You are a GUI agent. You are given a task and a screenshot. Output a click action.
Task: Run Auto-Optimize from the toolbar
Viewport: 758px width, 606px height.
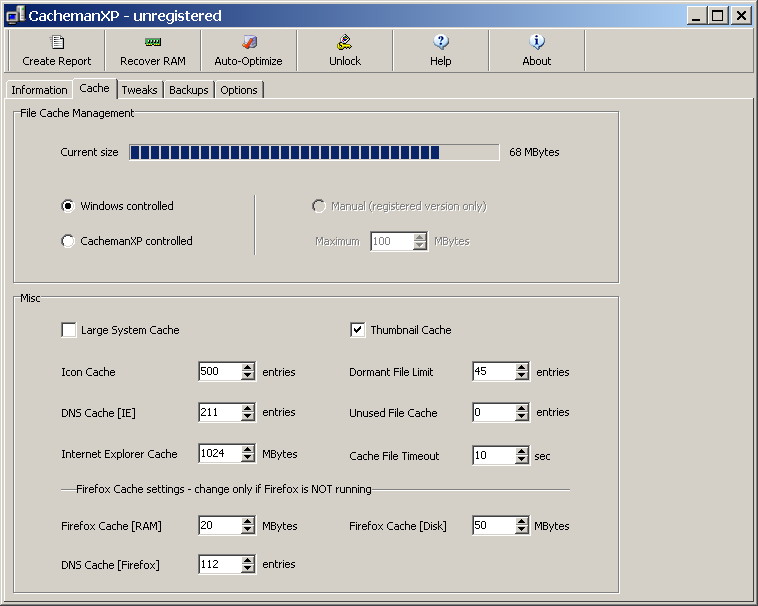point(249,42)
